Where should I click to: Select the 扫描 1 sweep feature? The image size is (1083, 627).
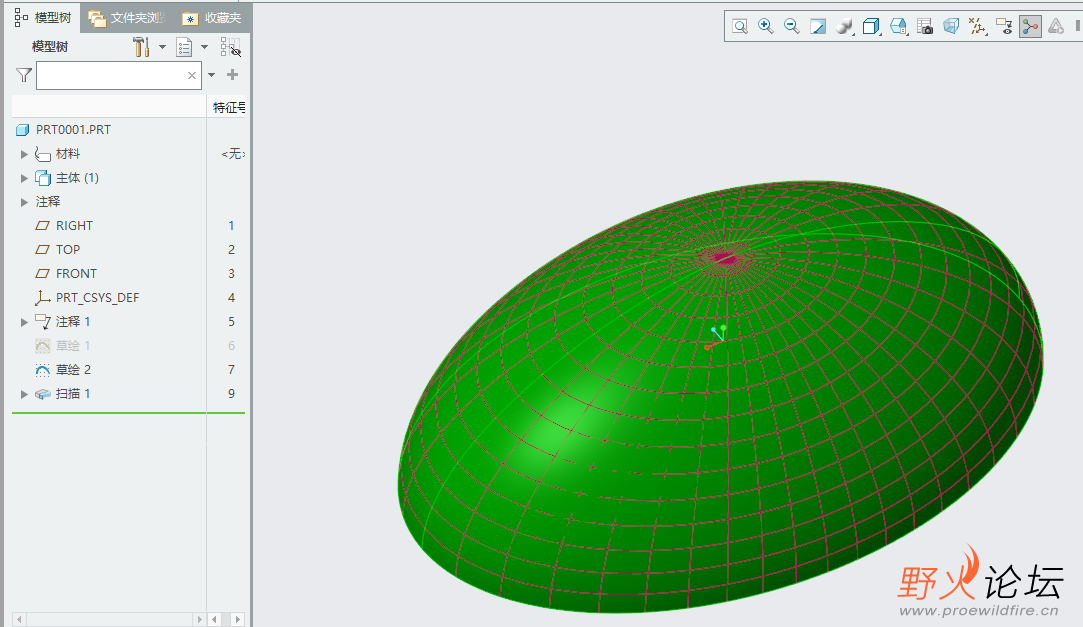(73, 394)
